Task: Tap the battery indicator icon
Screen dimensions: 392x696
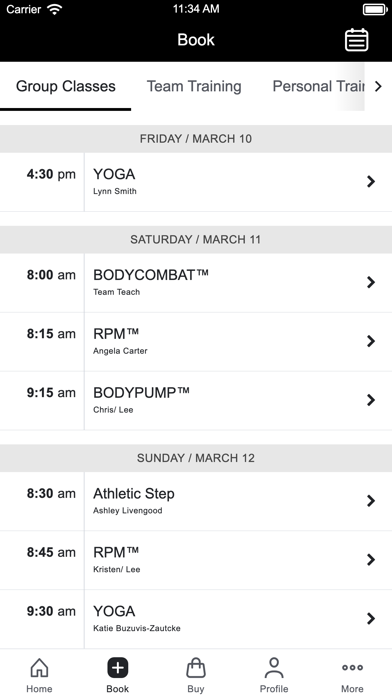Action: click(x=375, y=9)
